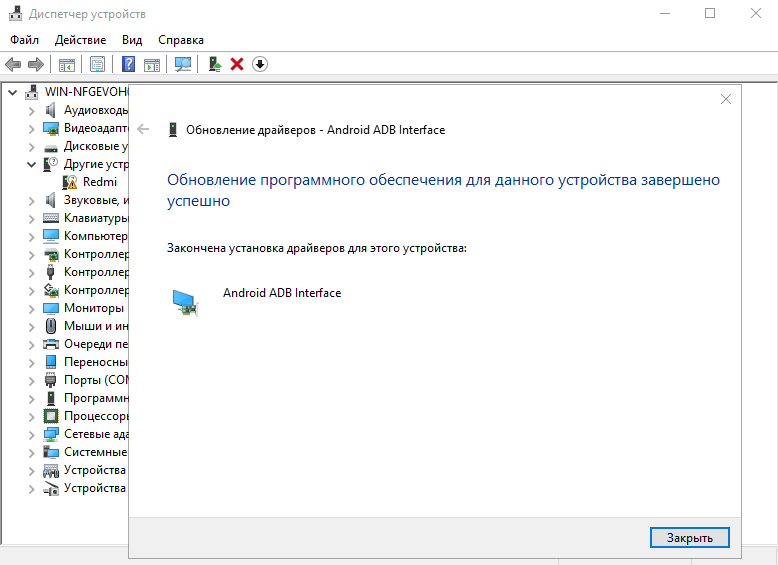Open the Справка menu
The image size is (778, 565).
pyautogui.click(x=180, y=40)
